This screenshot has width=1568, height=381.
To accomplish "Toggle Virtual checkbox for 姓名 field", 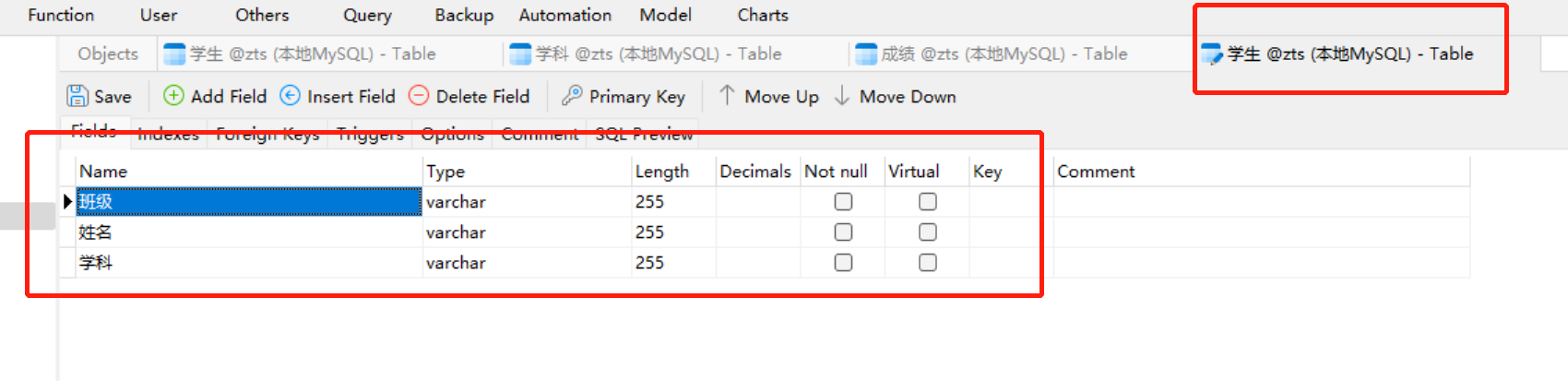I will pyautogui.click(x=928, y=232).
